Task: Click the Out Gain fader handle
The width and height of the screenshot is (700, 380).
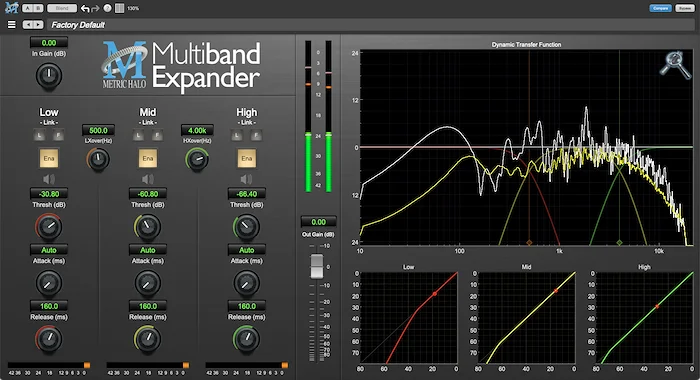Action: coord(317,266)
